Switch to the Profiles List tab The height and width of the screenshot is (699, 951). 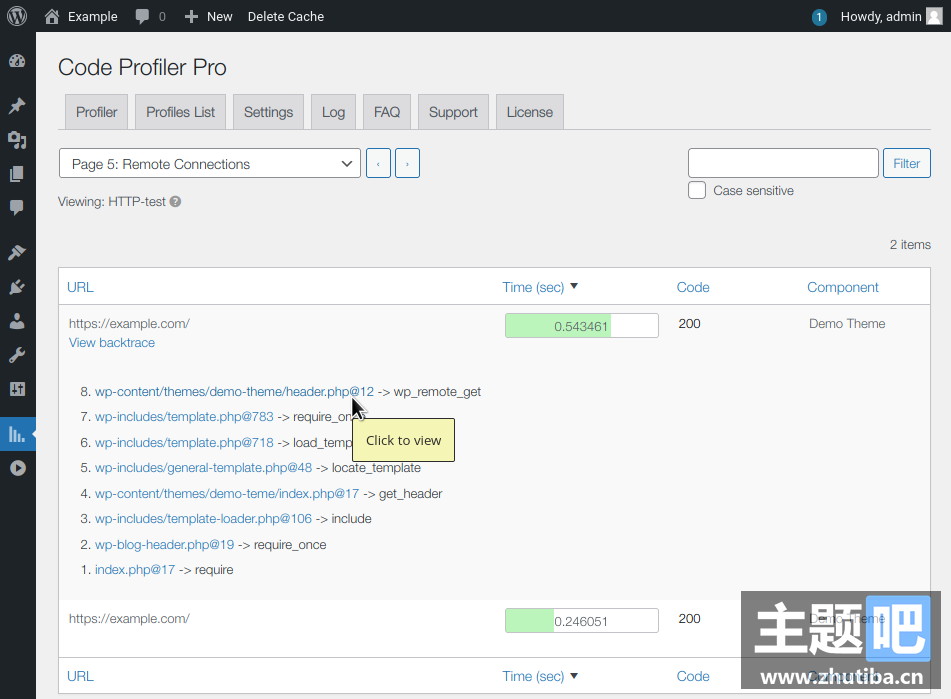[x=180, y=112]
